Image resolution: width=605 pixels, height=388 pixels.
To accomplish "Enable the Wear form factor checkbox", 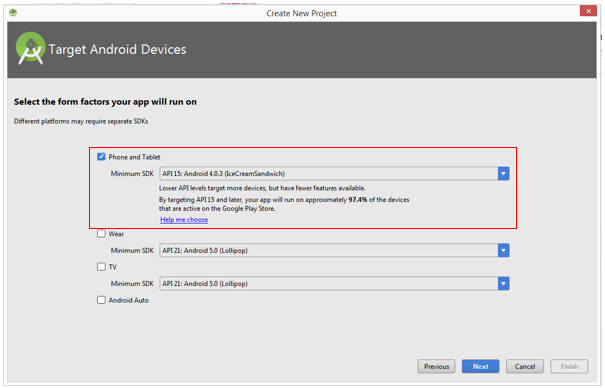I will [101, 234].
